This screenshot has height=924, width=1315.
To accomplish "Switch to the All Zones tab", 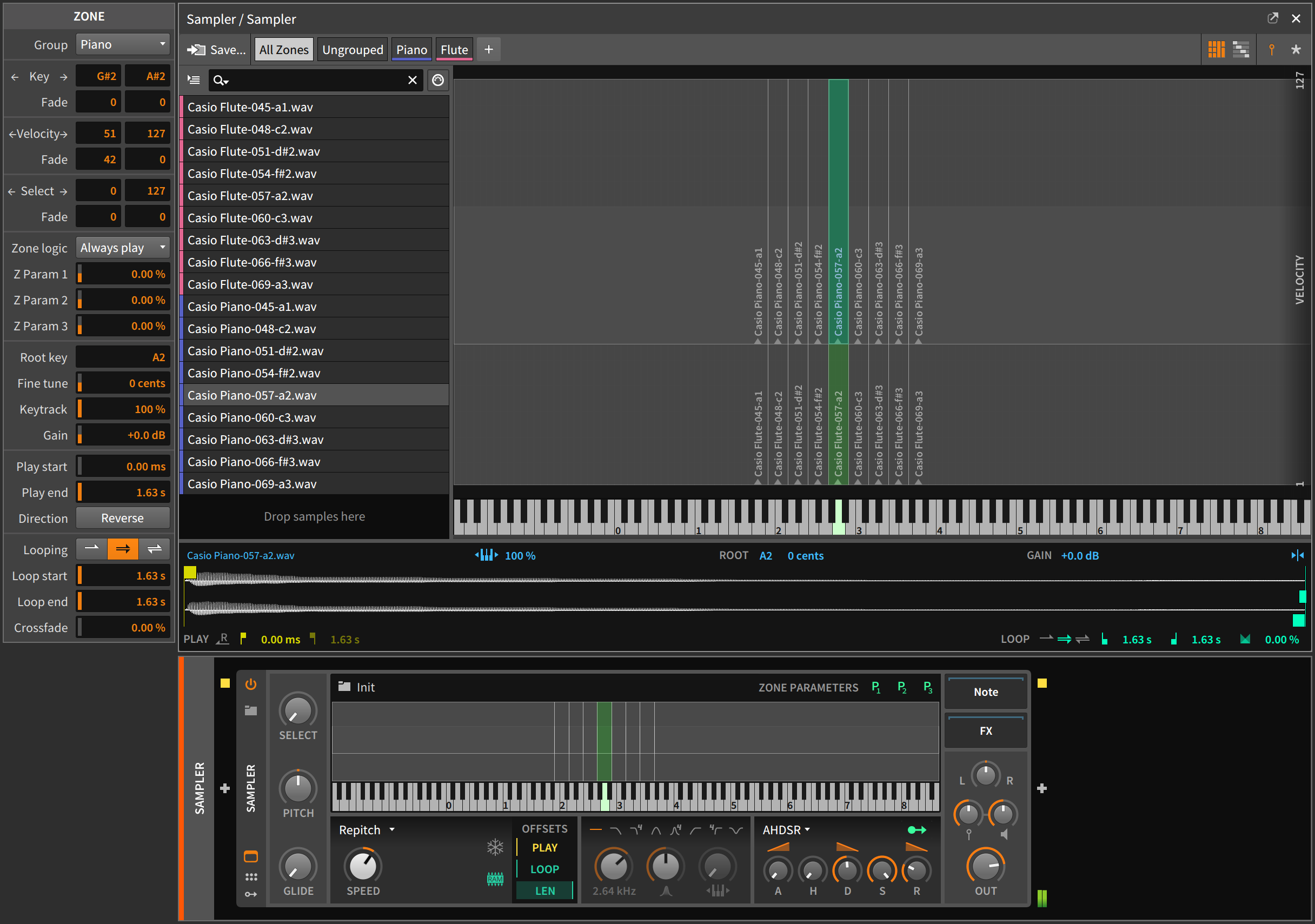I will click(x=283, y=50).
